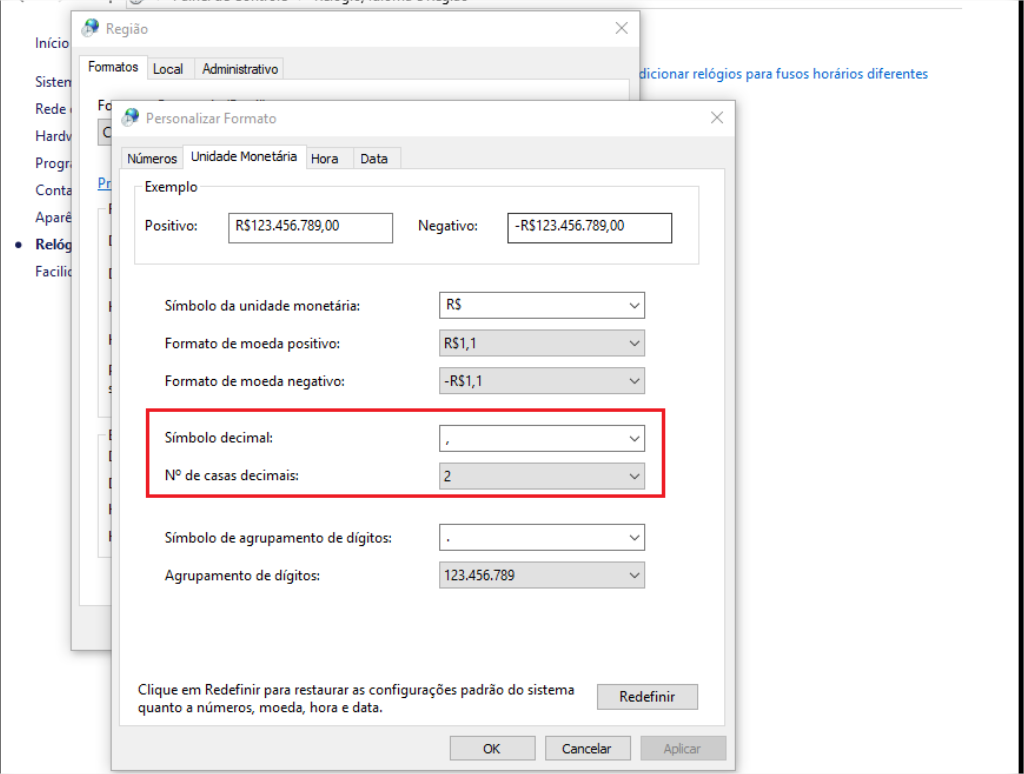Close the Região window
The width and height of the screenshot is (1024, 774).
[621, 28]
